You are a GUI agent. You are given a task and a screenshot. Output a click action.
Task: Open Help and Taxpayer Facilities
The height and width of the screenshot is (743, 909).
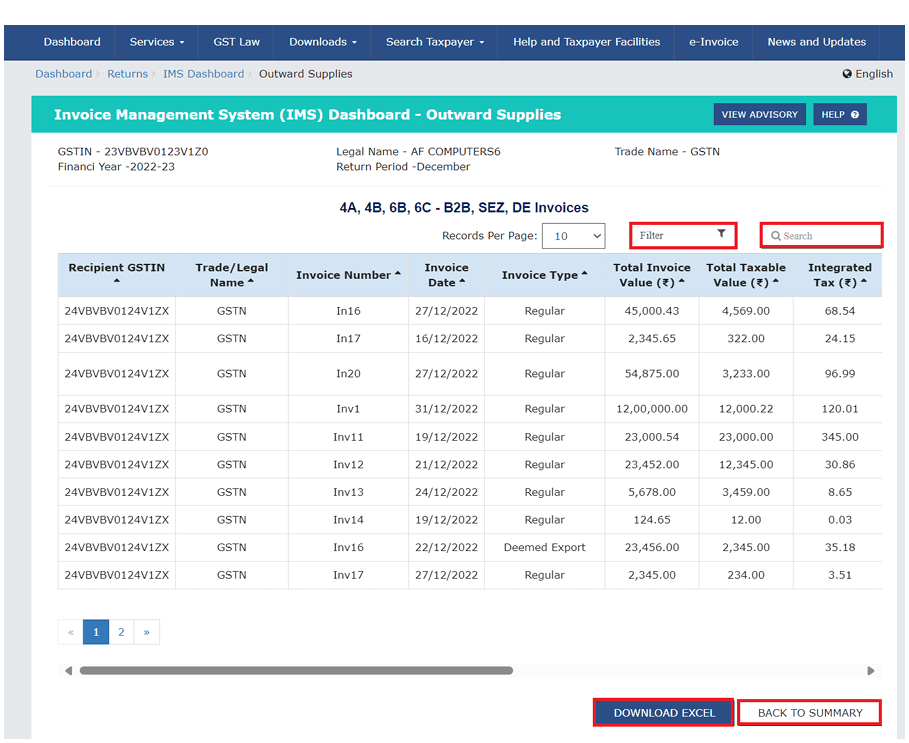[x=586, y=42]
